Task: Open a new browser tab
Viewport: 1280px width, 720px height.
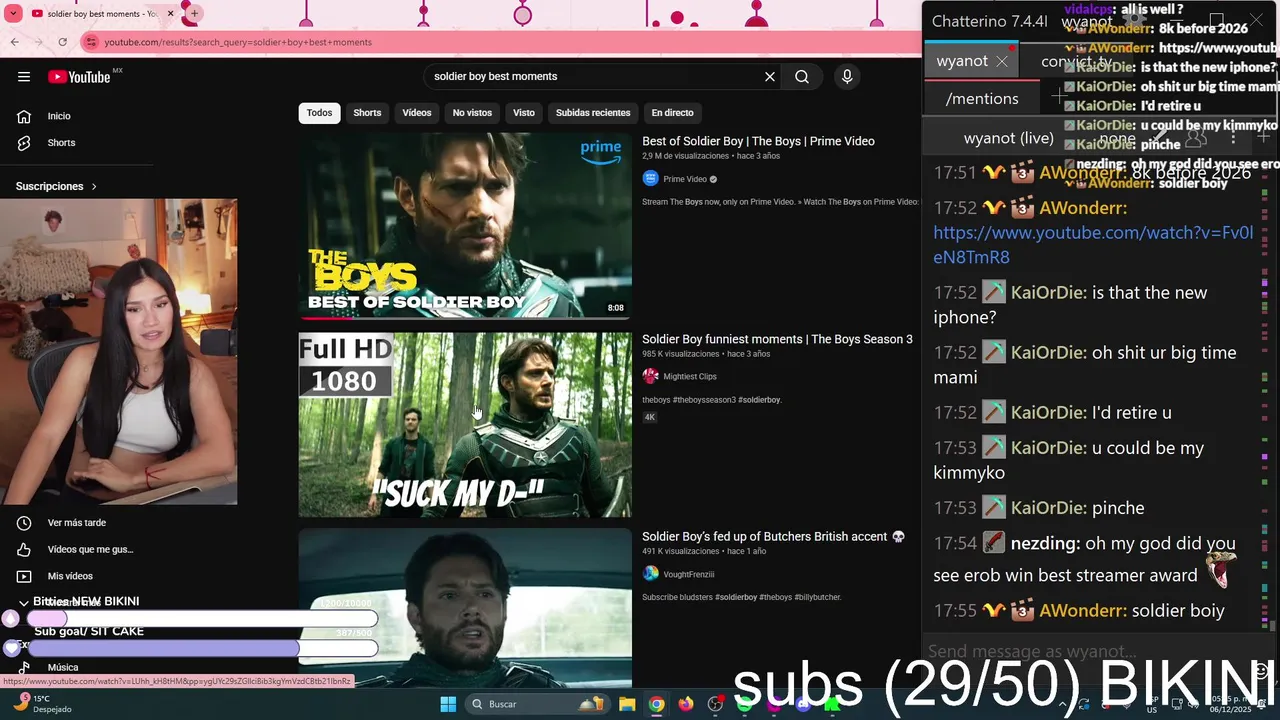Action: pyautogui.click(x=194, y=14)
